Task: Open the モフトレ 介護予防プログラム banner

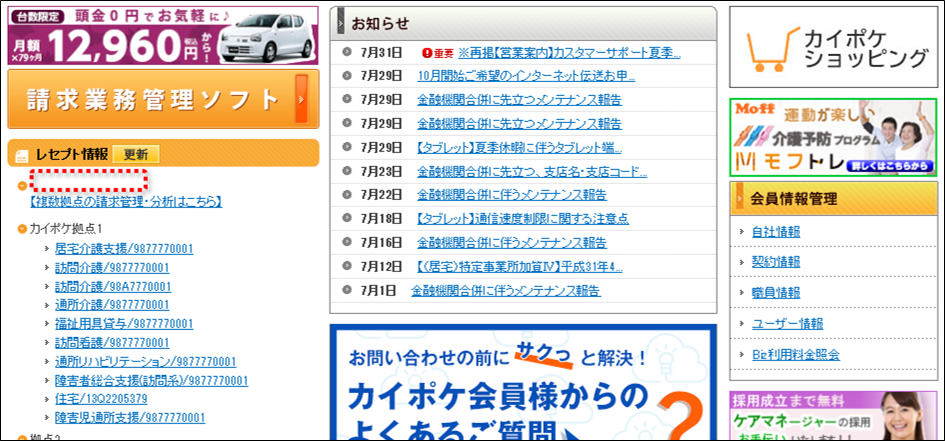Action: tap(834, 137)
